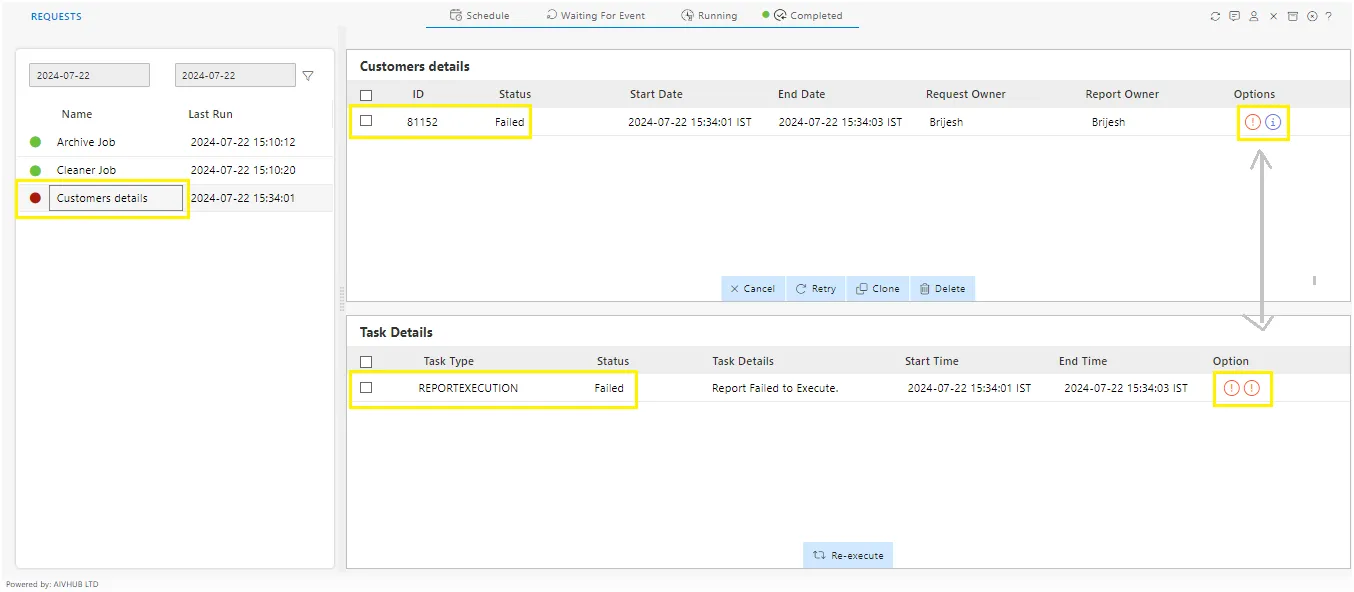
Task: Open the message/comments icon in top toolbar
Action: [x=1234, y=16]
